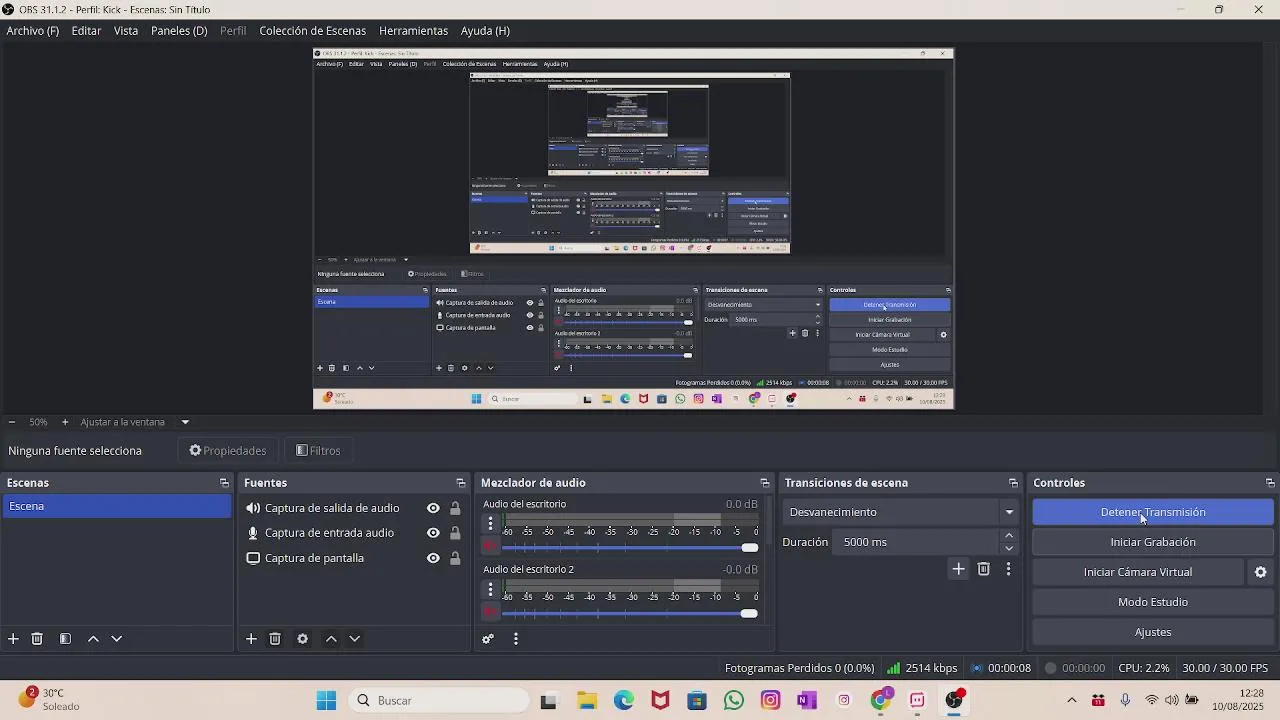This screenshot has width=1280, height=720.
Task: Click the Windows taskbar Buscar search box
Action: 440,700
